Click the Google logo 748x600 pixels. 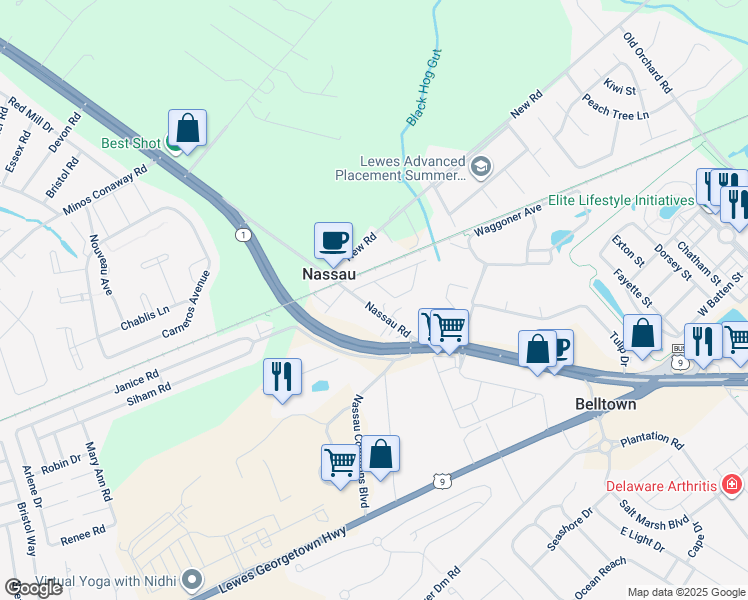click(x=33, y=588)
